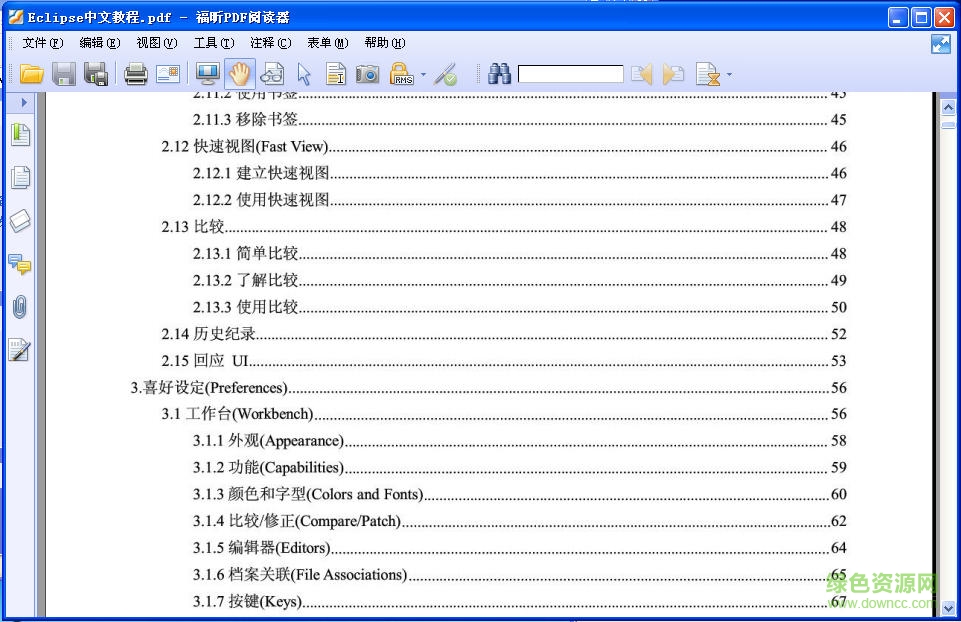Open the Bookmarks panel in the sidebar
The image size is (961, 622).
(20, 133)
